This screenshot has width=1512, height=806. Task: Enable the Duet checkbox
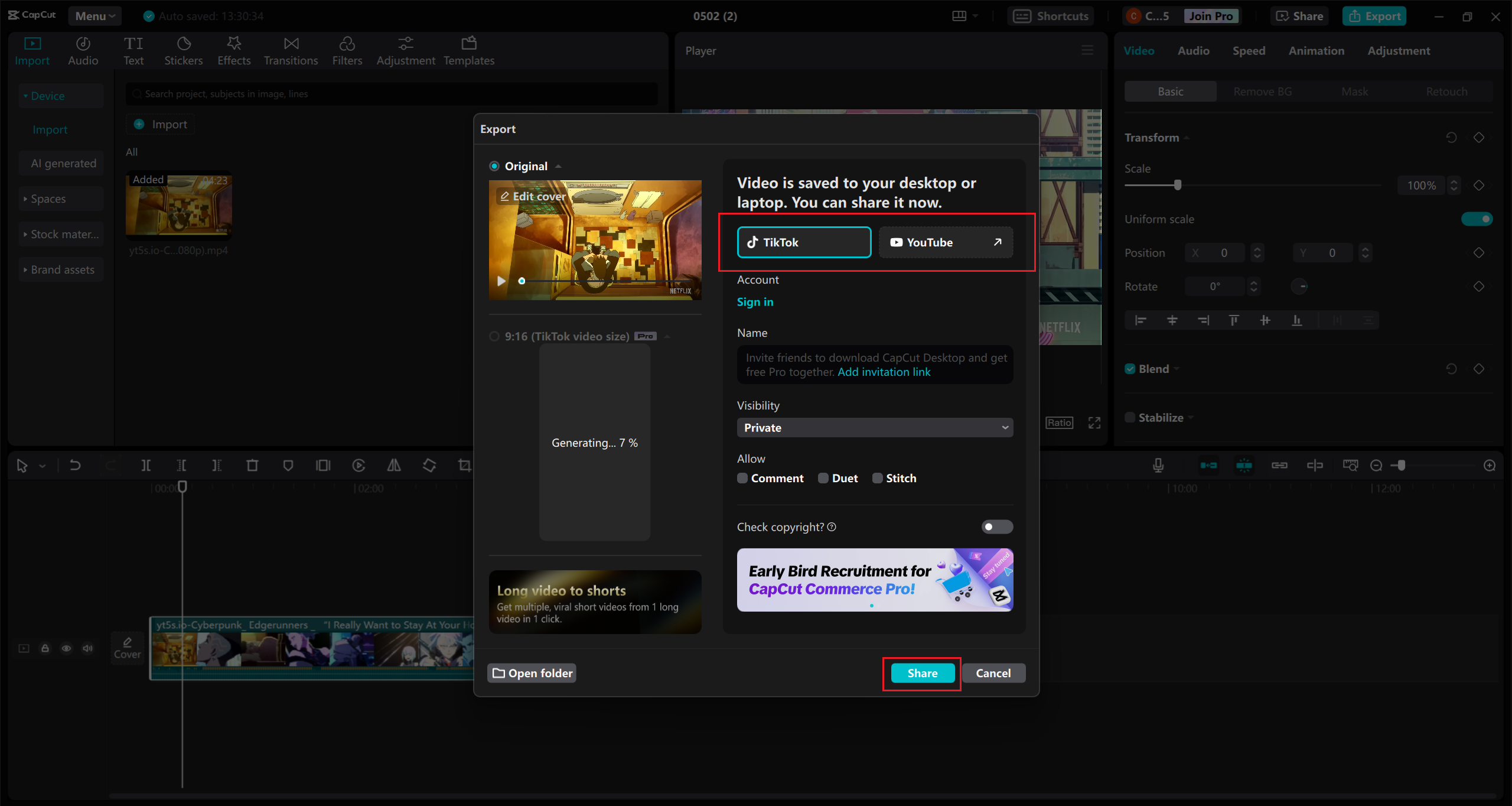point(823,478)
